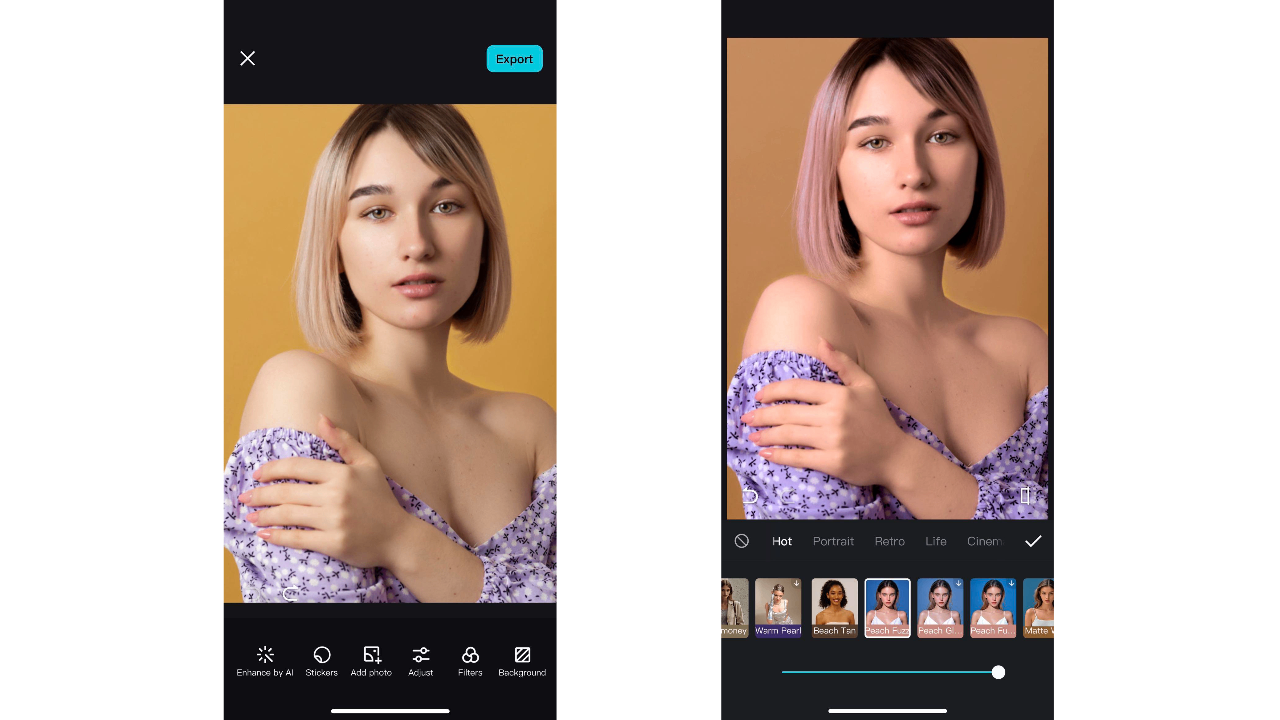Click the Export button
This screenshot has height=720, width=1280.
point(514,58)
